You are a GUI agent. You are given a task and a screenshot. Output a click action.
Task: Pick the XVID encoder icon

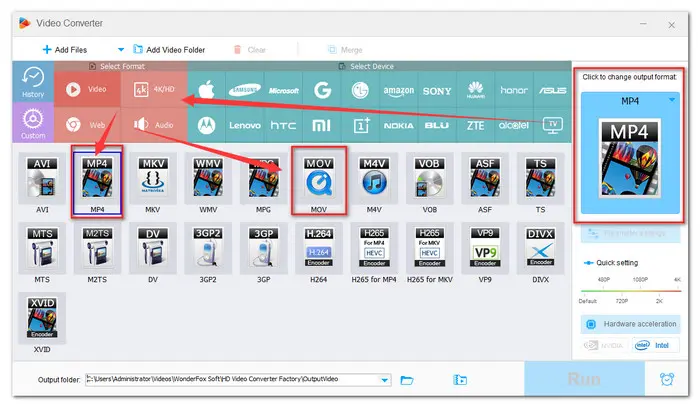[42, 318]
